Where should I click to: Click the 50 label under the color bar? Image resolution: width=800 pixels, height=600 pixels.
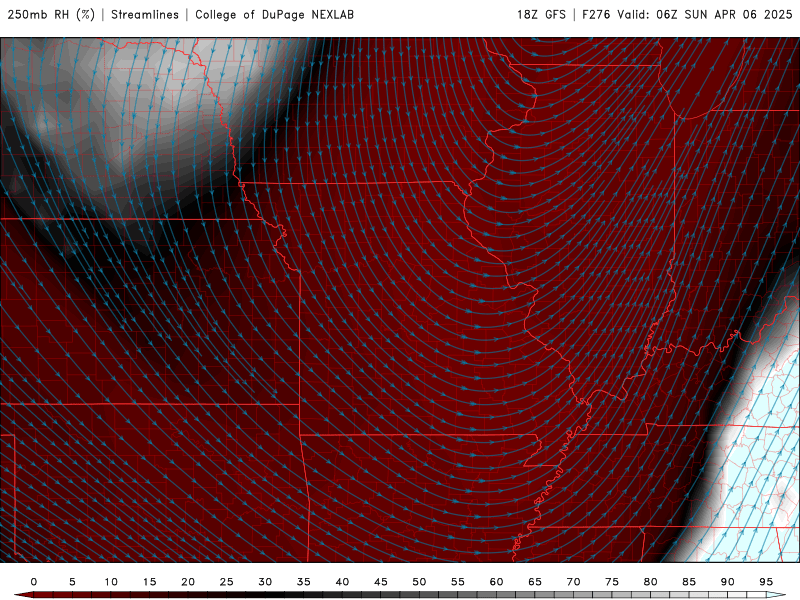tap(419, 582)
